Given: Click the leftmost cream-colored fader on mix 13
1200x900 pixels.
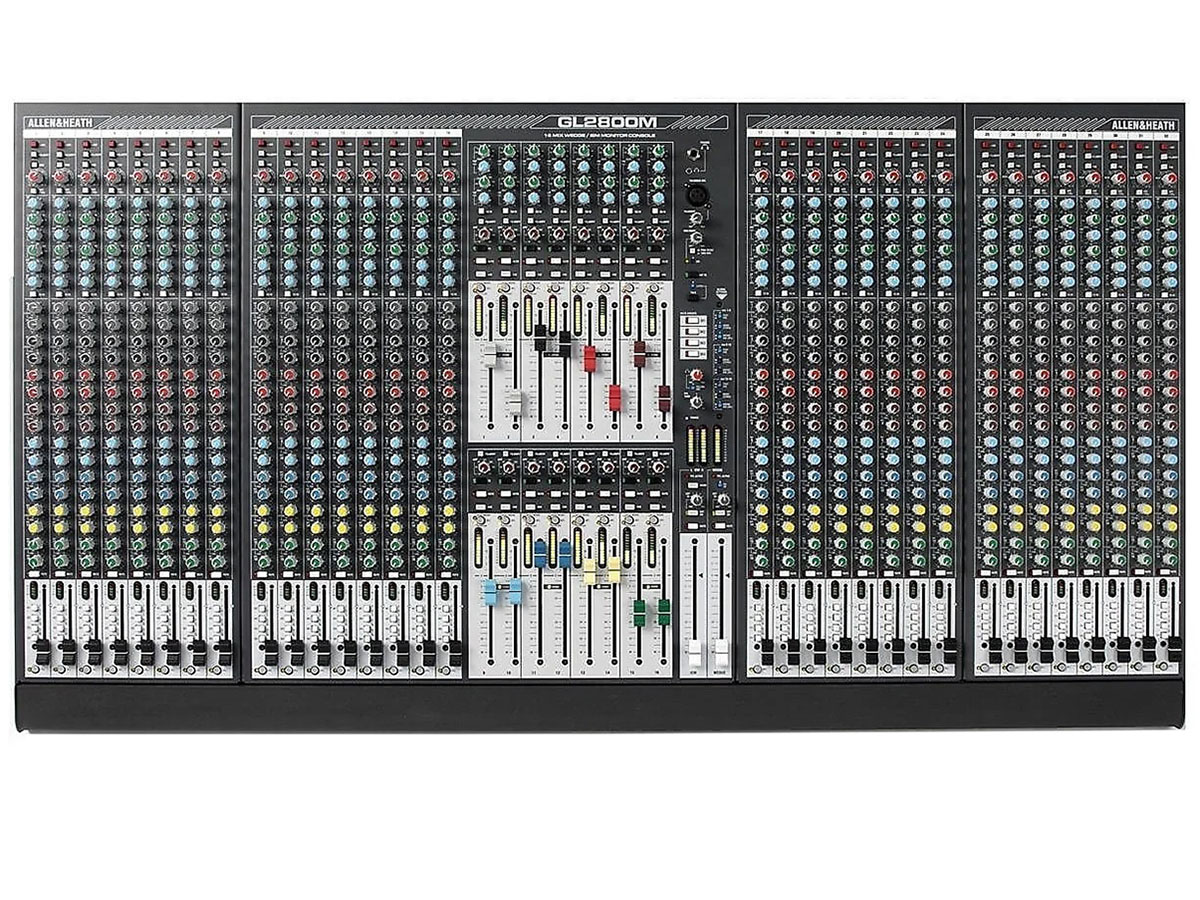Looking at the screenshot, I should point(589,570).
